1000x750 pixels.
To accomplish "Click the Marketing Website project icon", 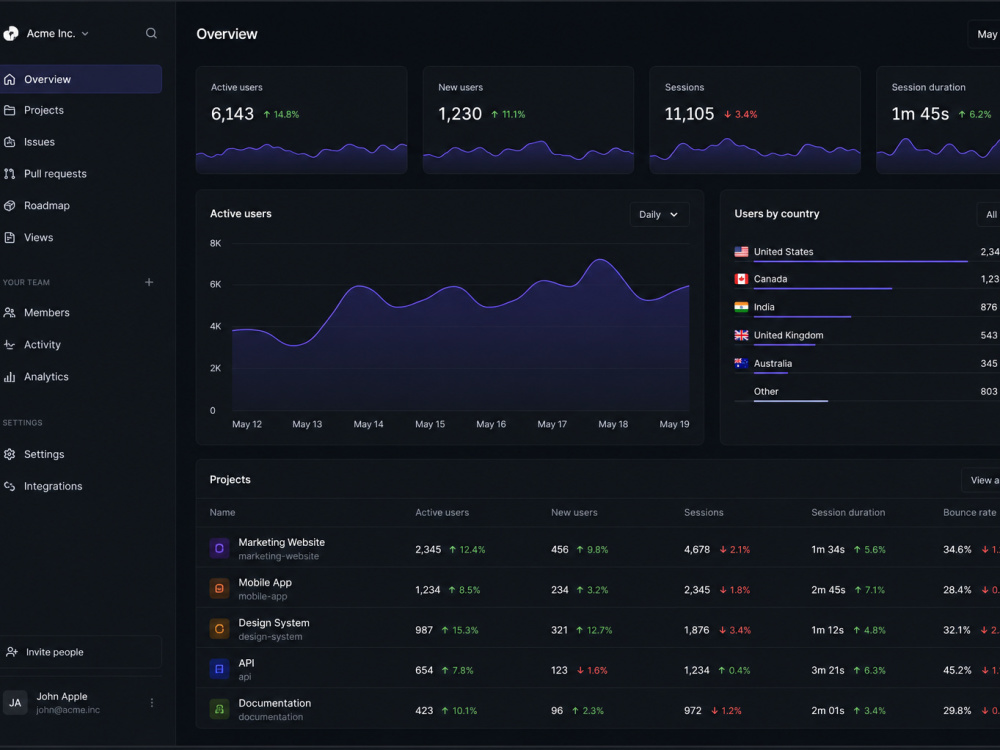I will (x=219, y=548).
